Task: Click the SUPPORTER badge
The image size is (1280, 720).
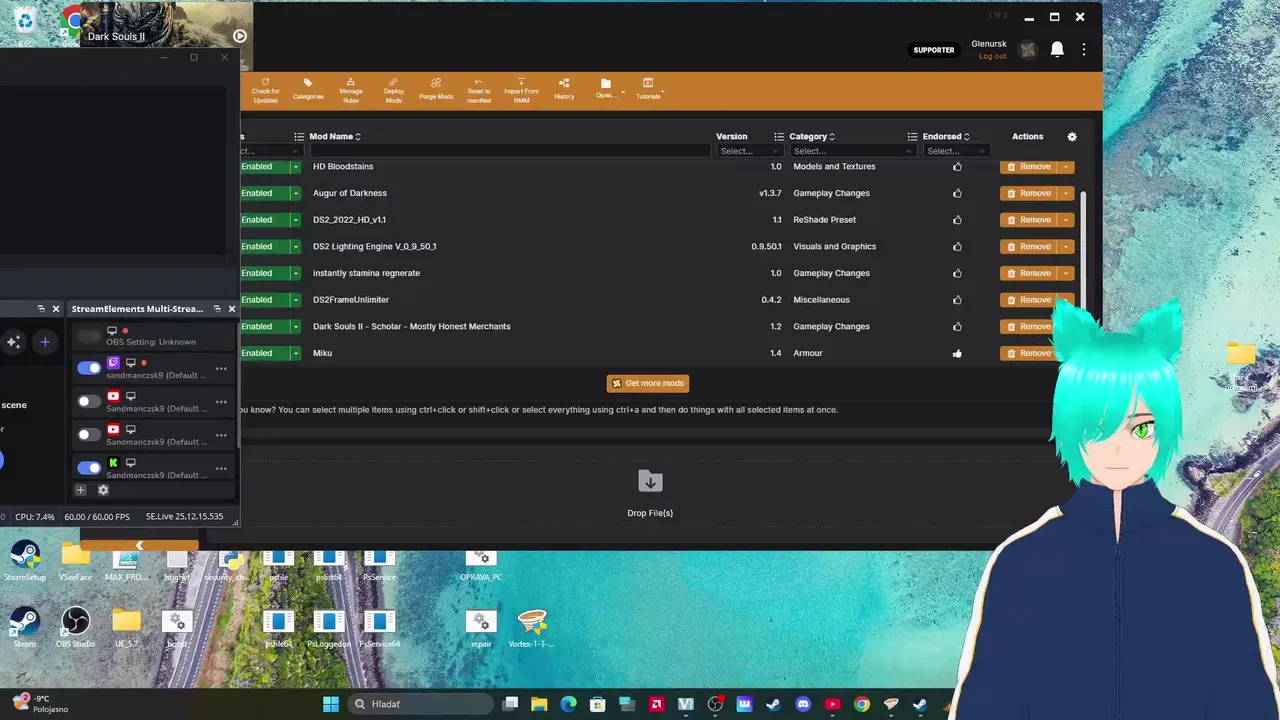Action: click(x=934, y=50)
